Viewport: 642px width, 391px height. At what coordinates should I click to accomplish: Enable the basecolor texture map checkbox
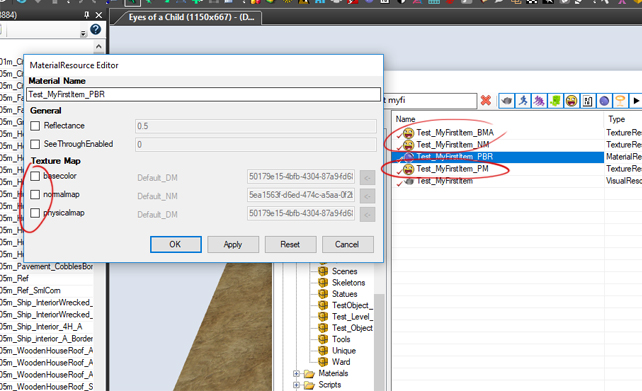pos(35,176)
